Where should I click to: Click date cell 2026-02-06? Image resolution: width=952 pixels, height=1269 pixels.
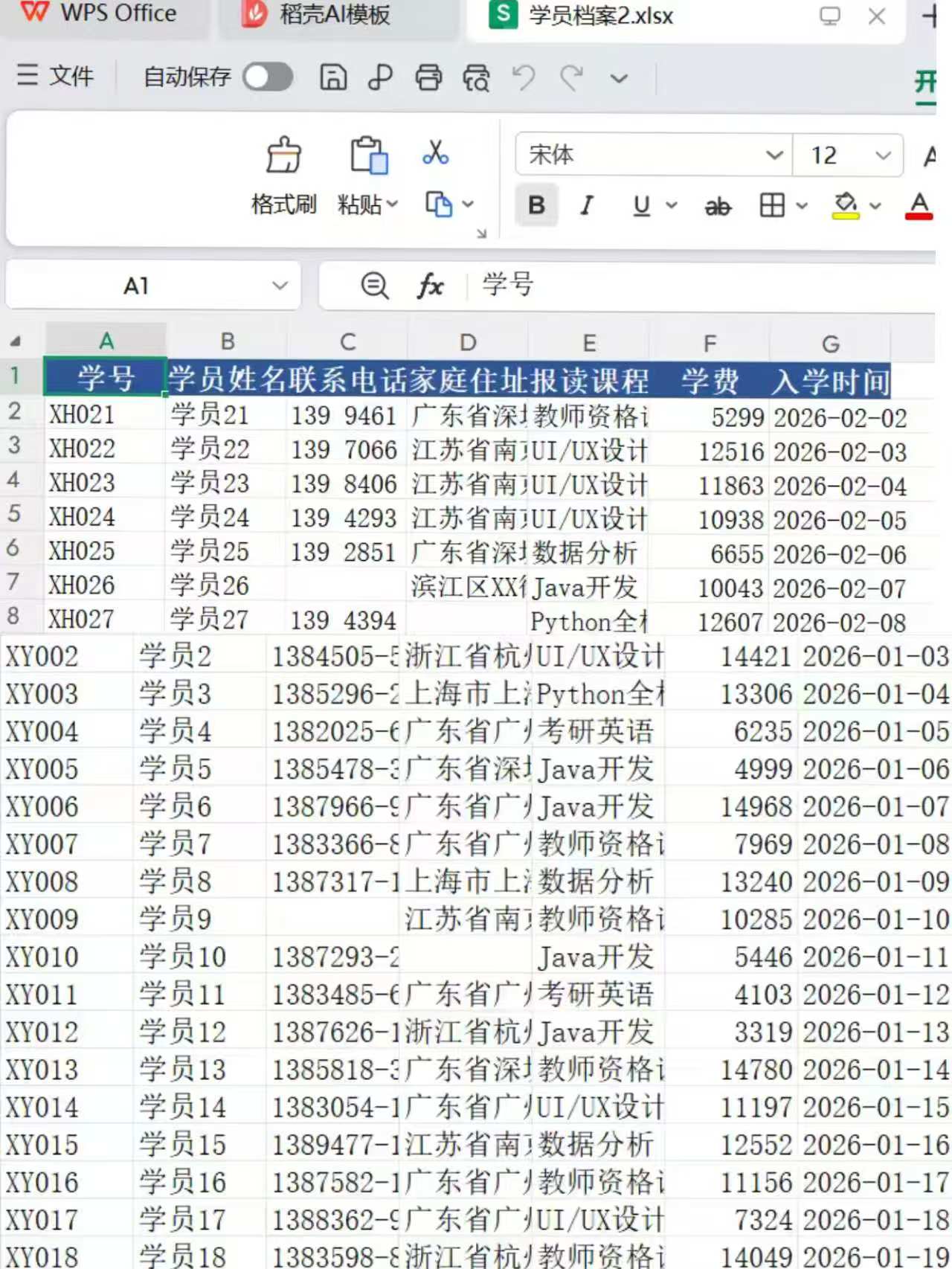pos(840,554)
